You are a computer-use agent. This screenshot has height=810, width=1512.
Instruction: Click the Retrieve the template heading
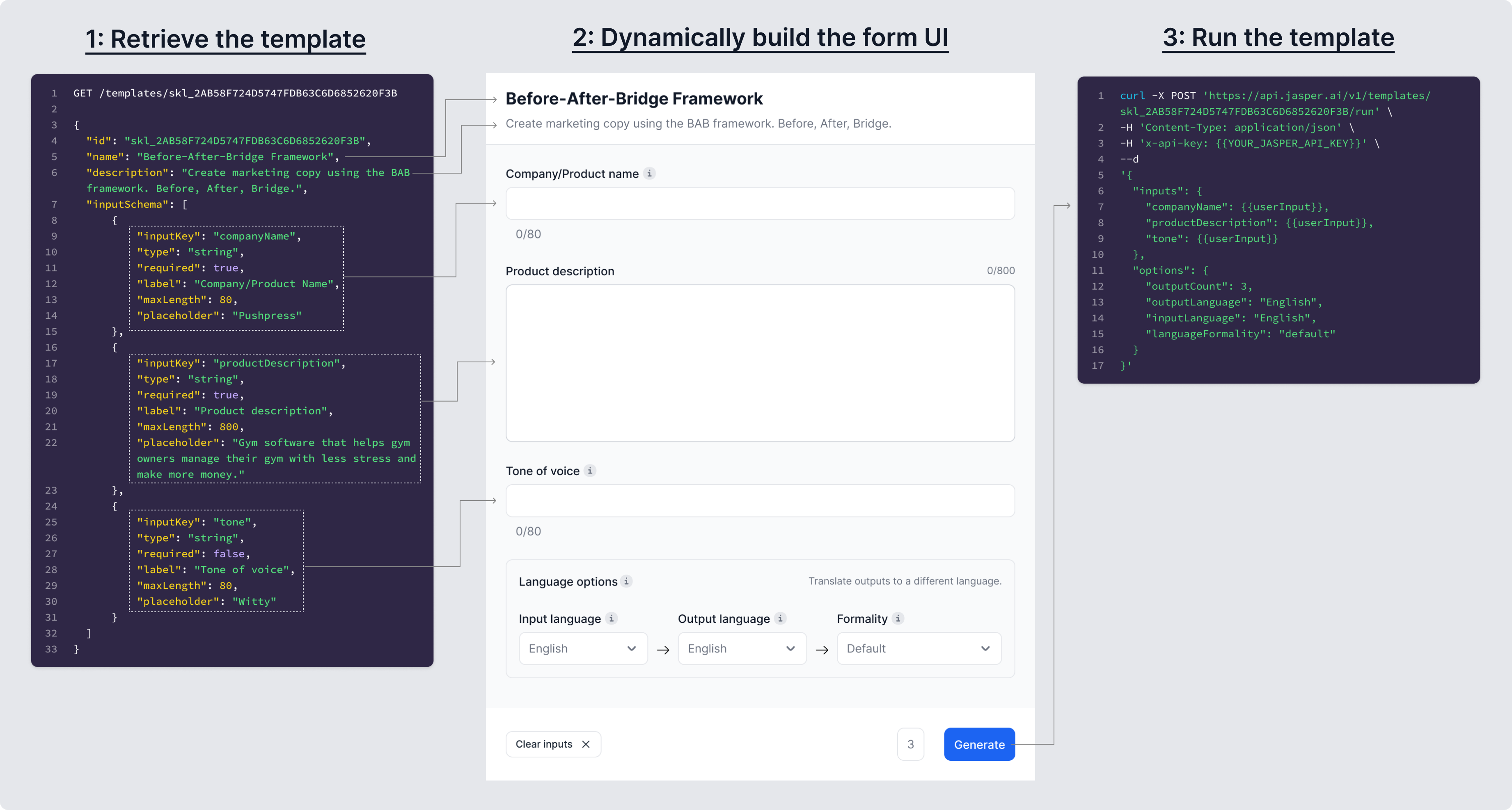(225, 39)
